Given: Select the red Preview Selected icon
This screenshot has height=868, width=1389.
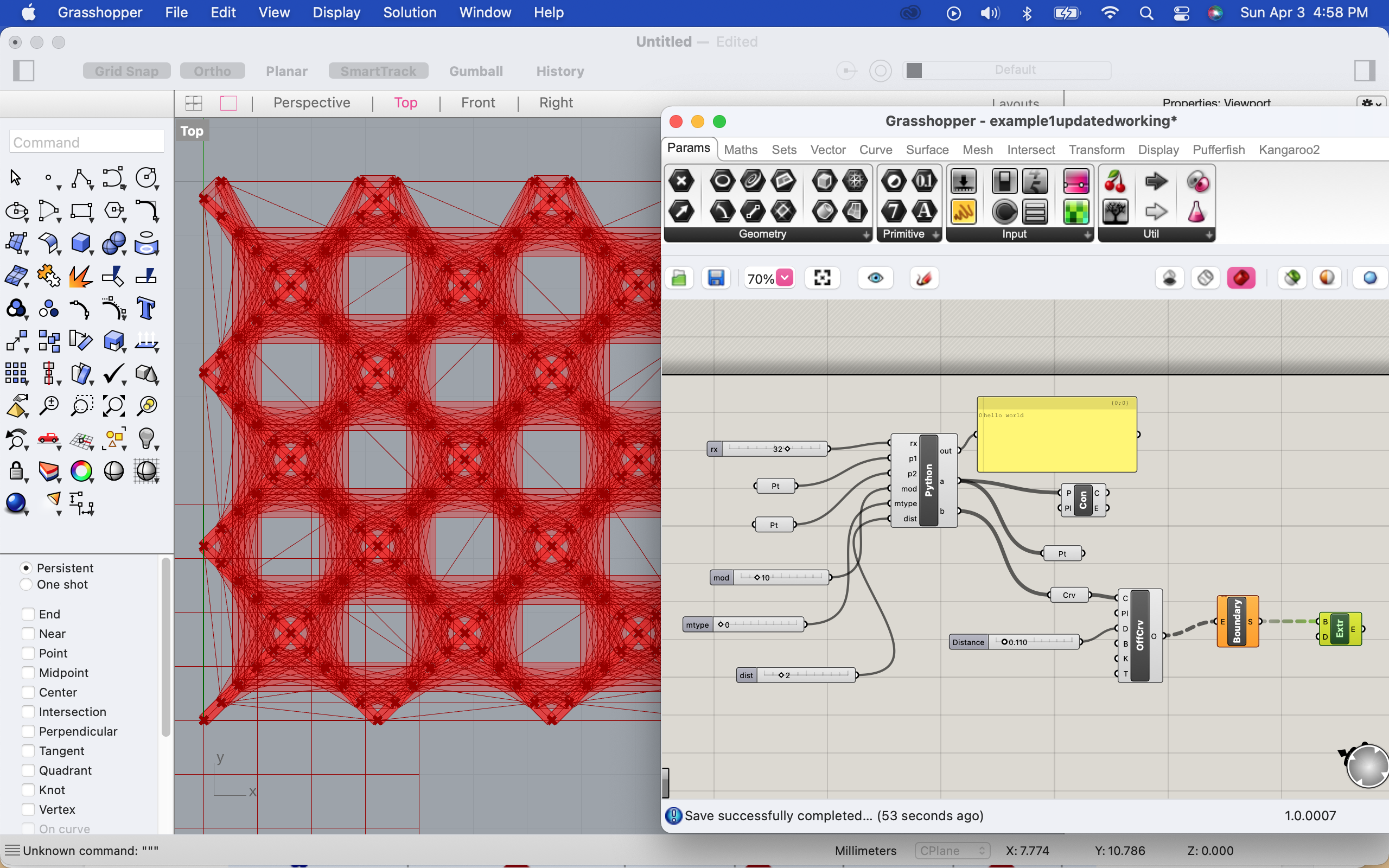Looking at the screenshot, I should pyautogui.click(x=1241, y=278).
